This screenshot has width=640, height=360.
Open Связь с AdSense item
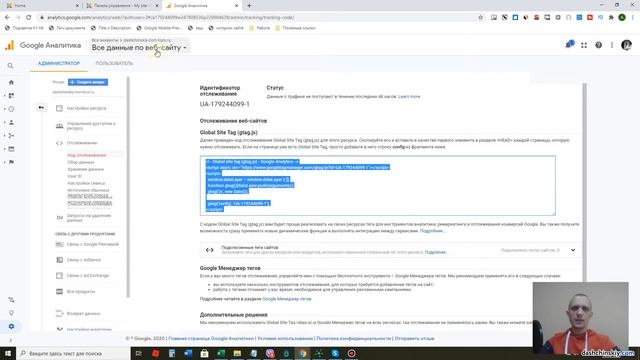pyautogui.click(x=84, y=260)
